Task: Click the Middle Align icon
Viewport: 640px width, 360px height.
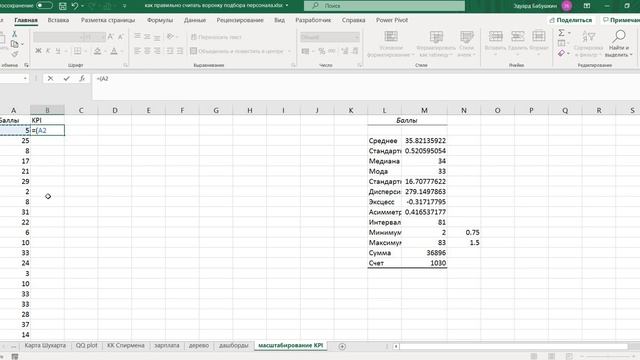Action: [147, 37]
